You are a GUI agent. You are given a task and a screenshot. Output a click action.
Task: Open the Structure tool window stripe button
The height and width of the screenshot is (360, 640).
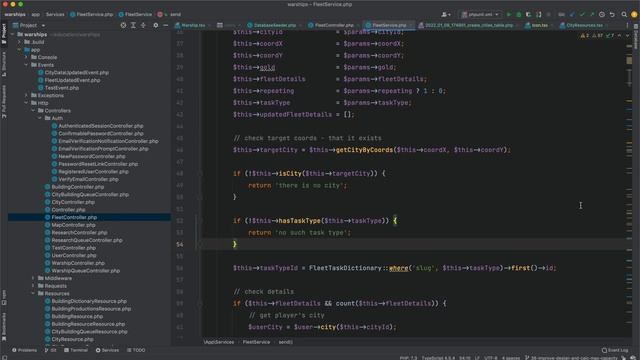(x=4, y=64)
